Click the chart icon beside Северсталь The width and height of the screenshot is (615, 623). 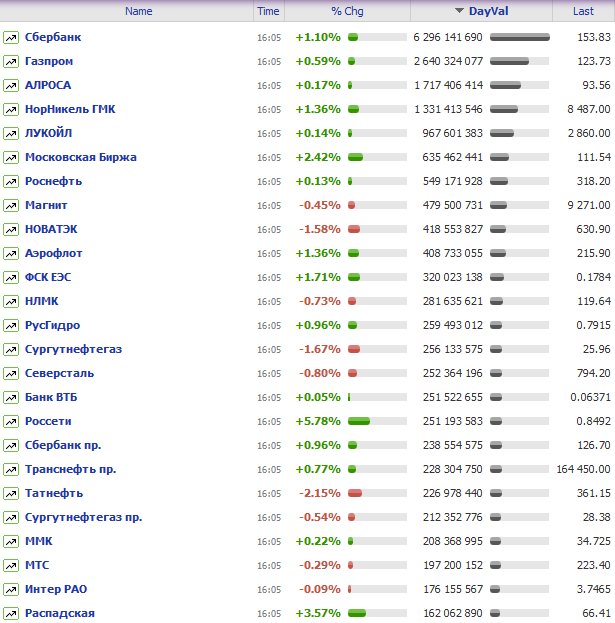(x=11, y=373)
